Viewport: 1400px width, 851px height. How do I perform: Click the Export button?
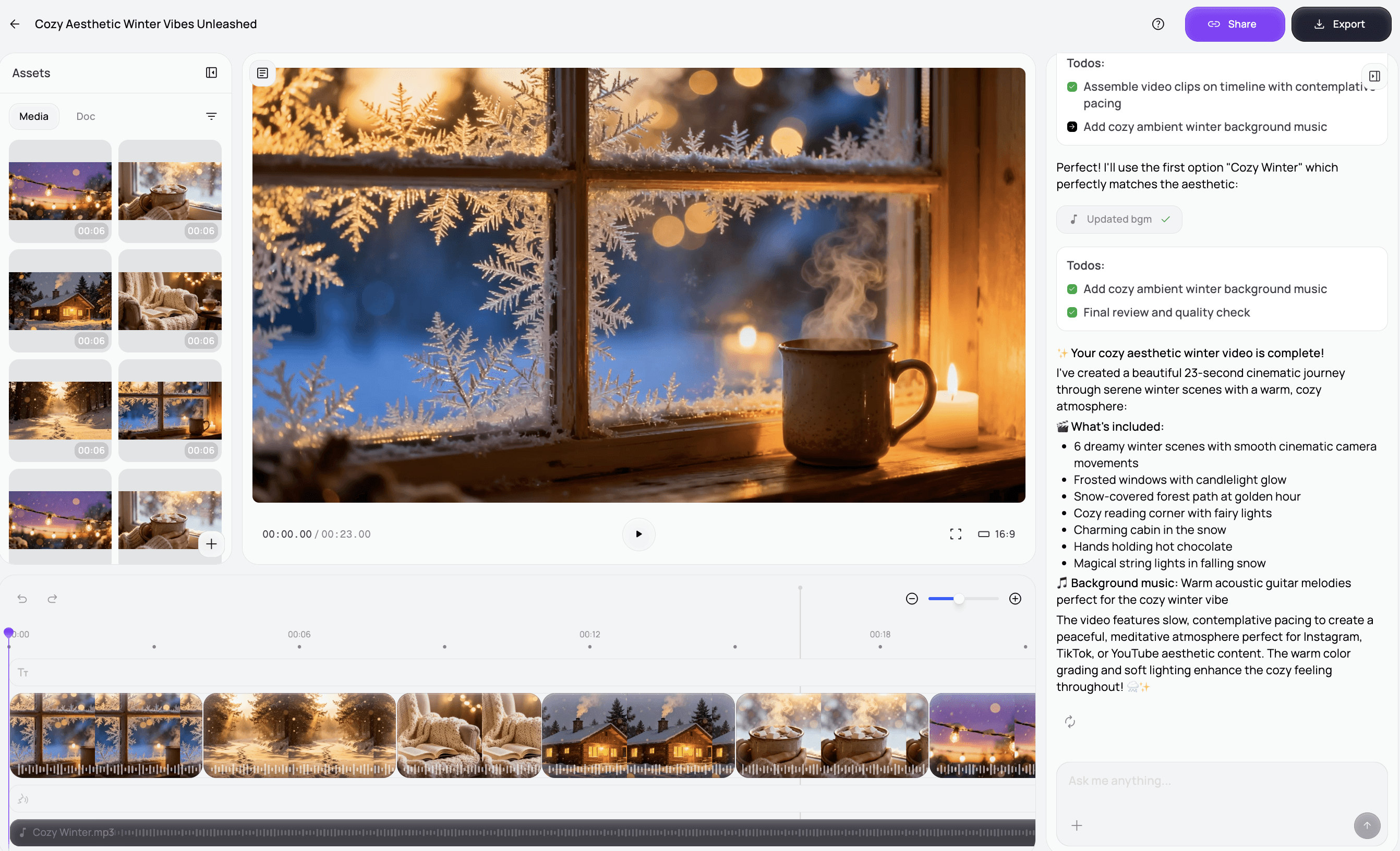[1341, 24]
